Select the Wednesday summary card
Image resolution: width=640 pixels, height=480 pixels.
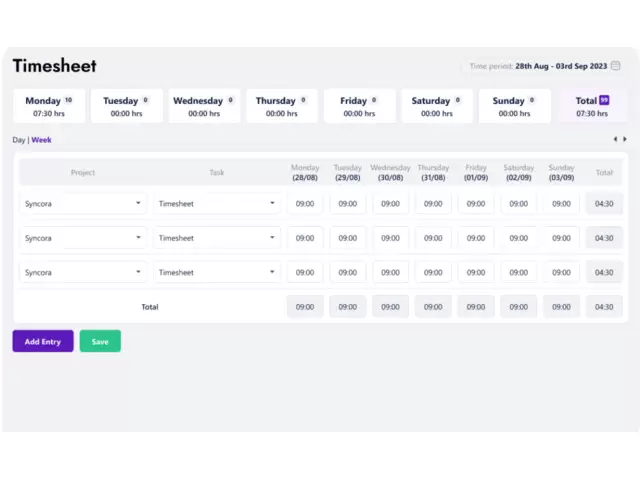204,106
